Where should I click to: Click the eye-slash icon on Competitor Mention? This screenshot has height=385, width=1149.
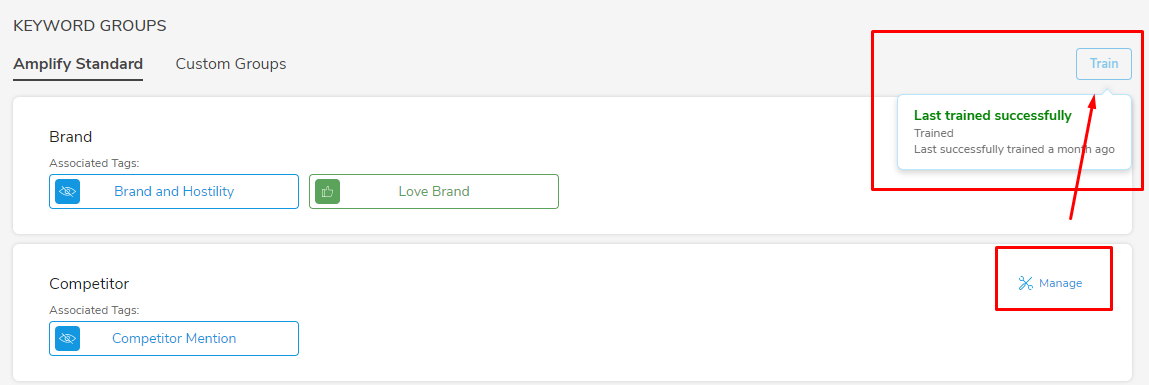[x=67, y=338]
